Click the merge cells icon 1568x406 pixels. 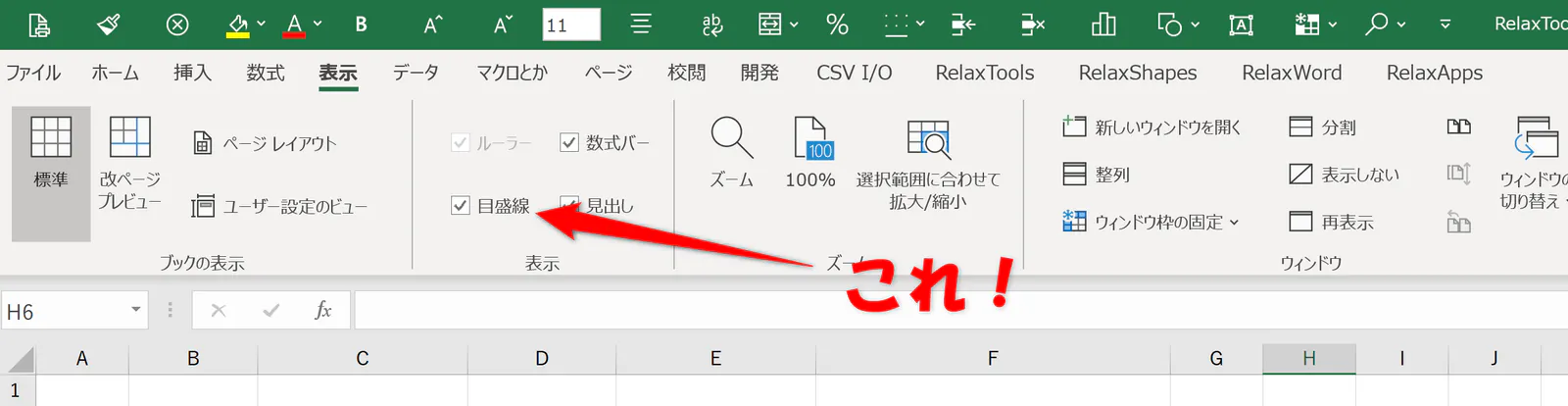(x=770, y=24)
